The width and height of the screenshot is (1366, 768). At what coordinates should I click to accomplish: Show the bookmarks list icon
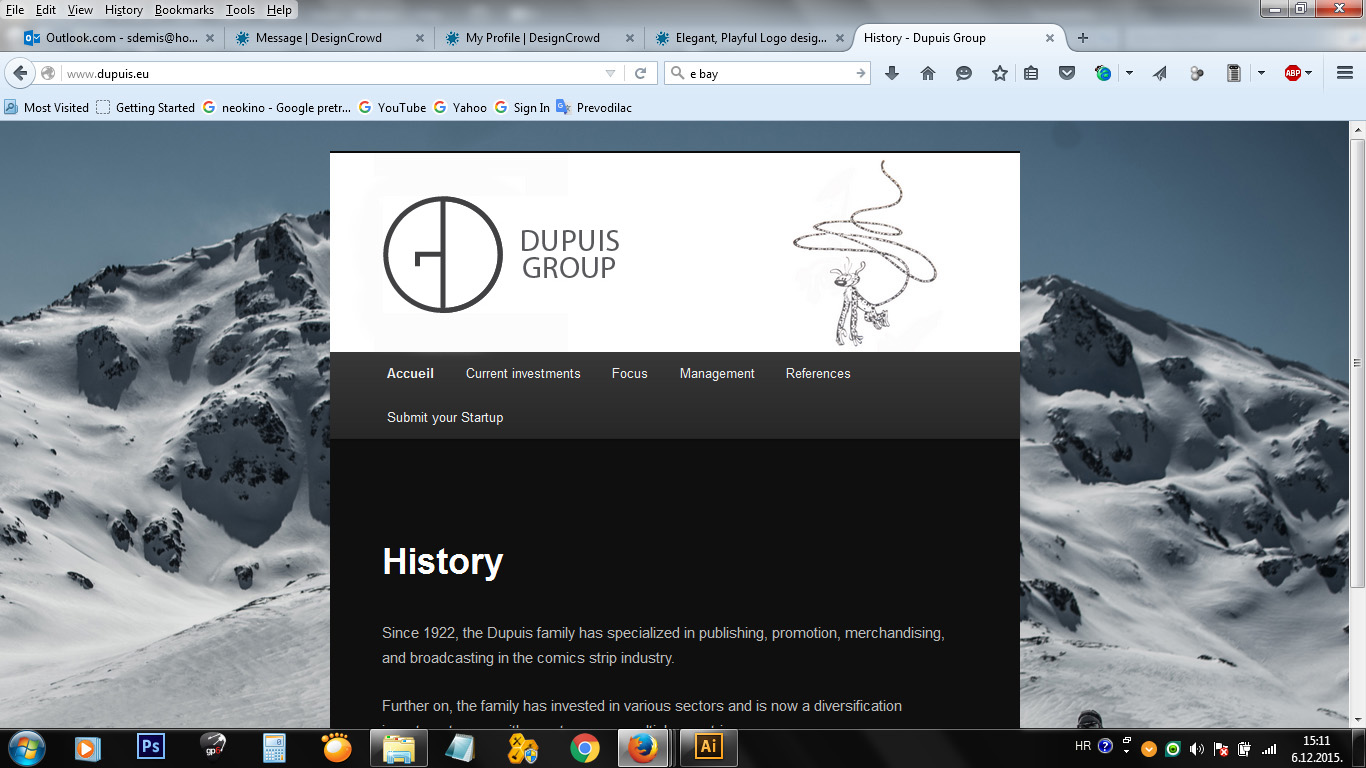tap(1031, 73)
